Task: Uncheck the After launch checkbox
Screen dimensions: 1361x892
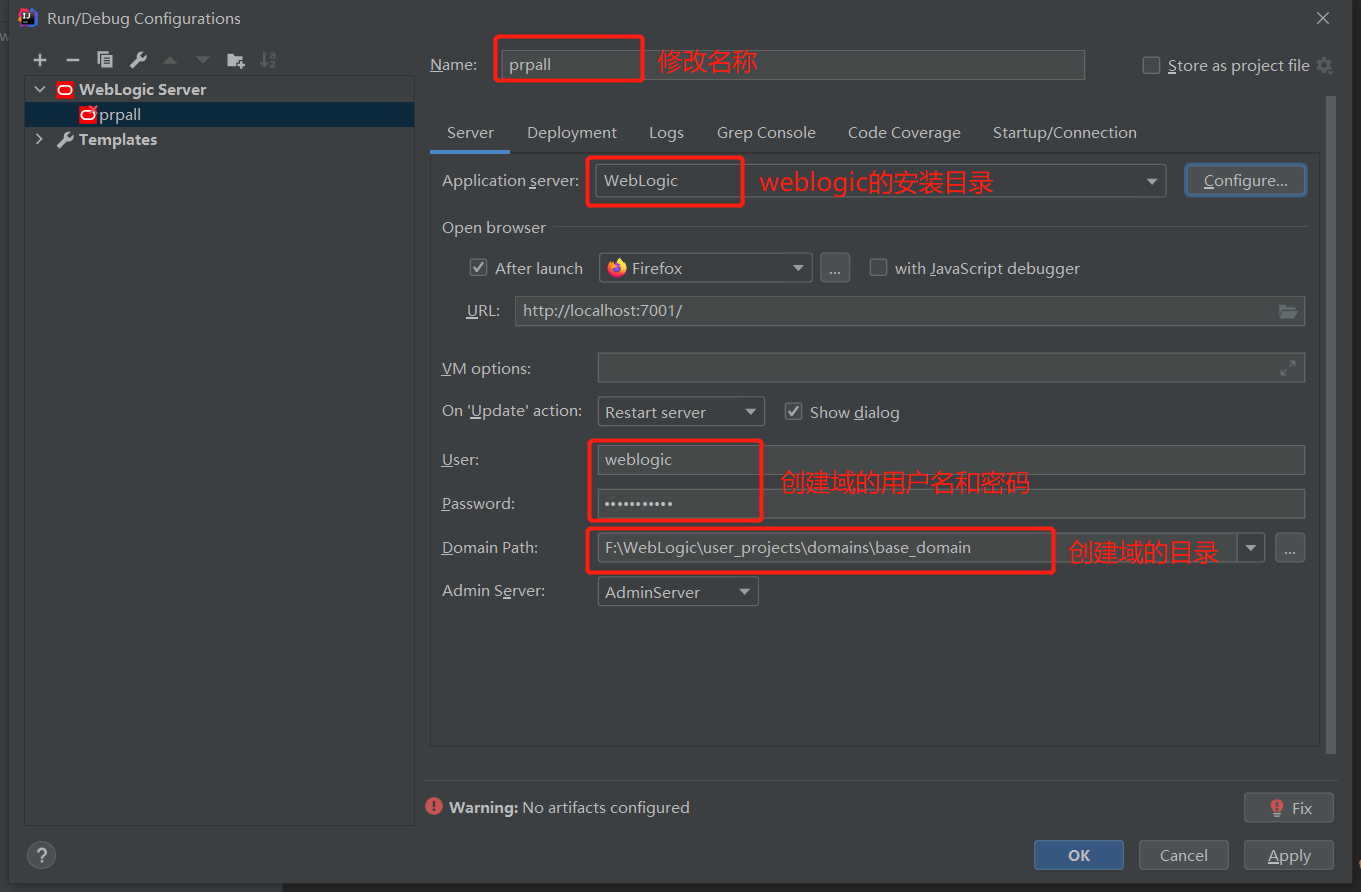Action: point(478,268)
